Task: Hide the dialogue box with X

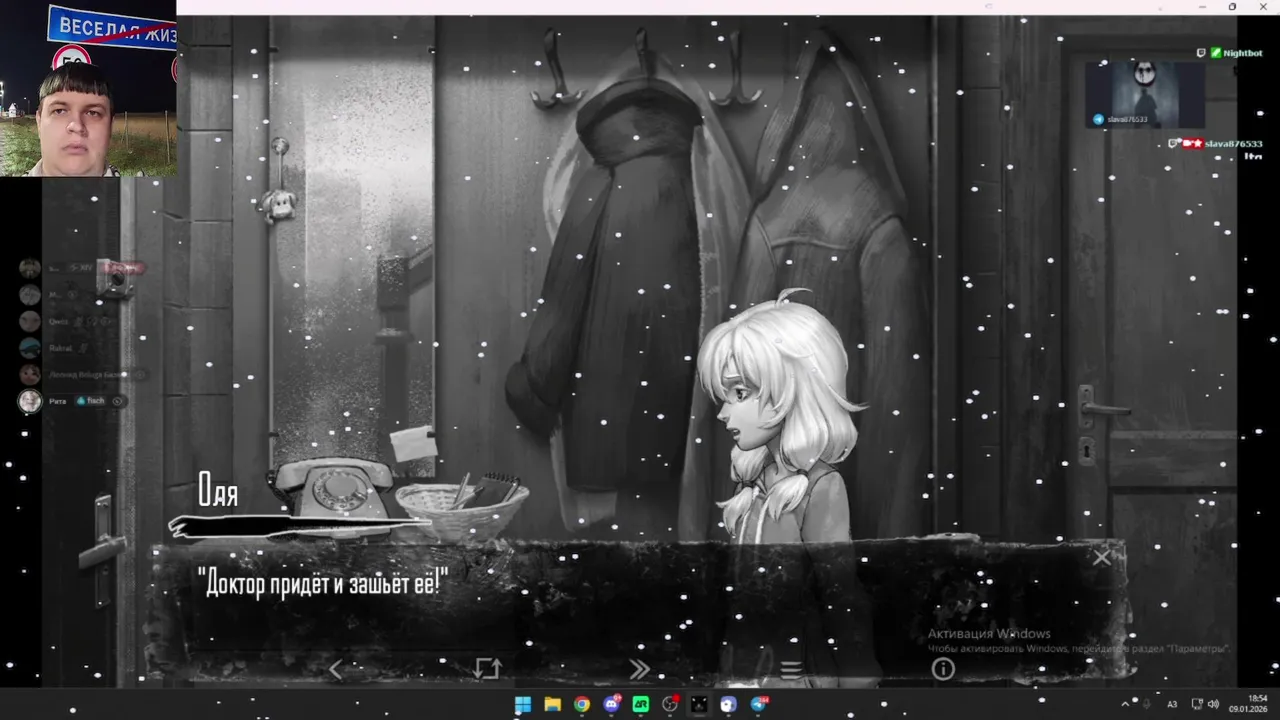Action: point(1101,558)
